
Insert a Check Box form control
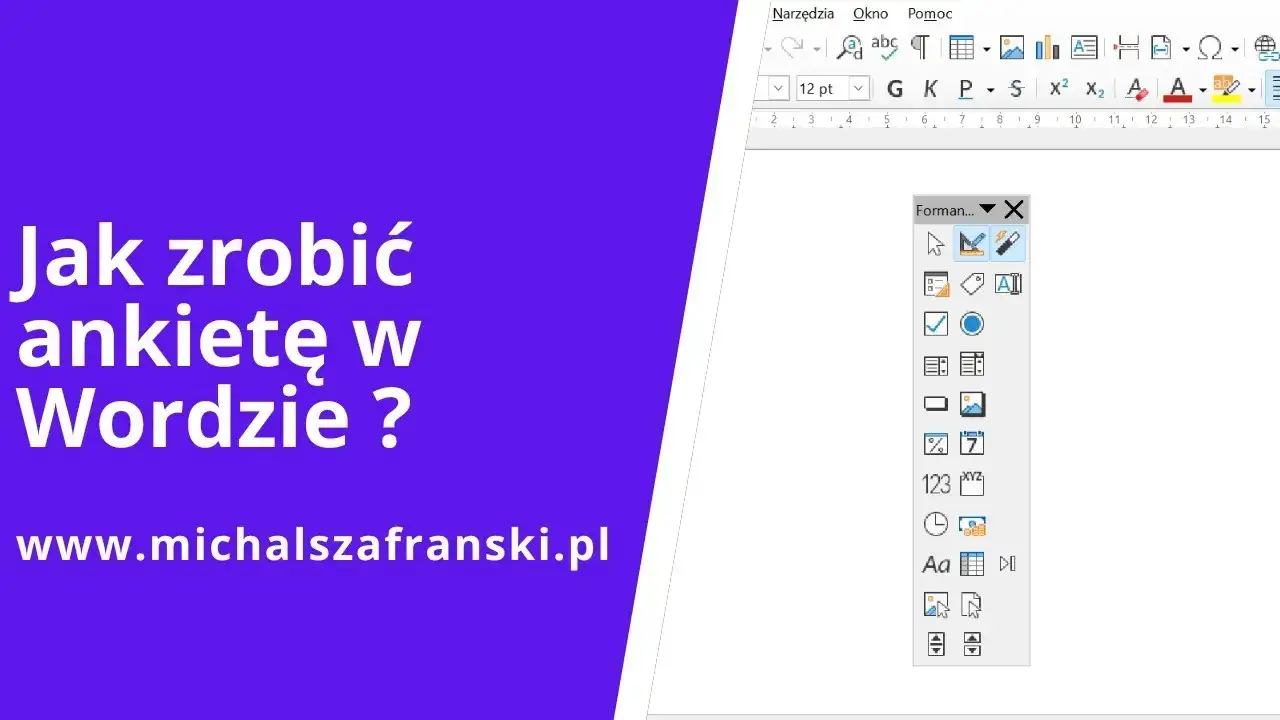935,323
